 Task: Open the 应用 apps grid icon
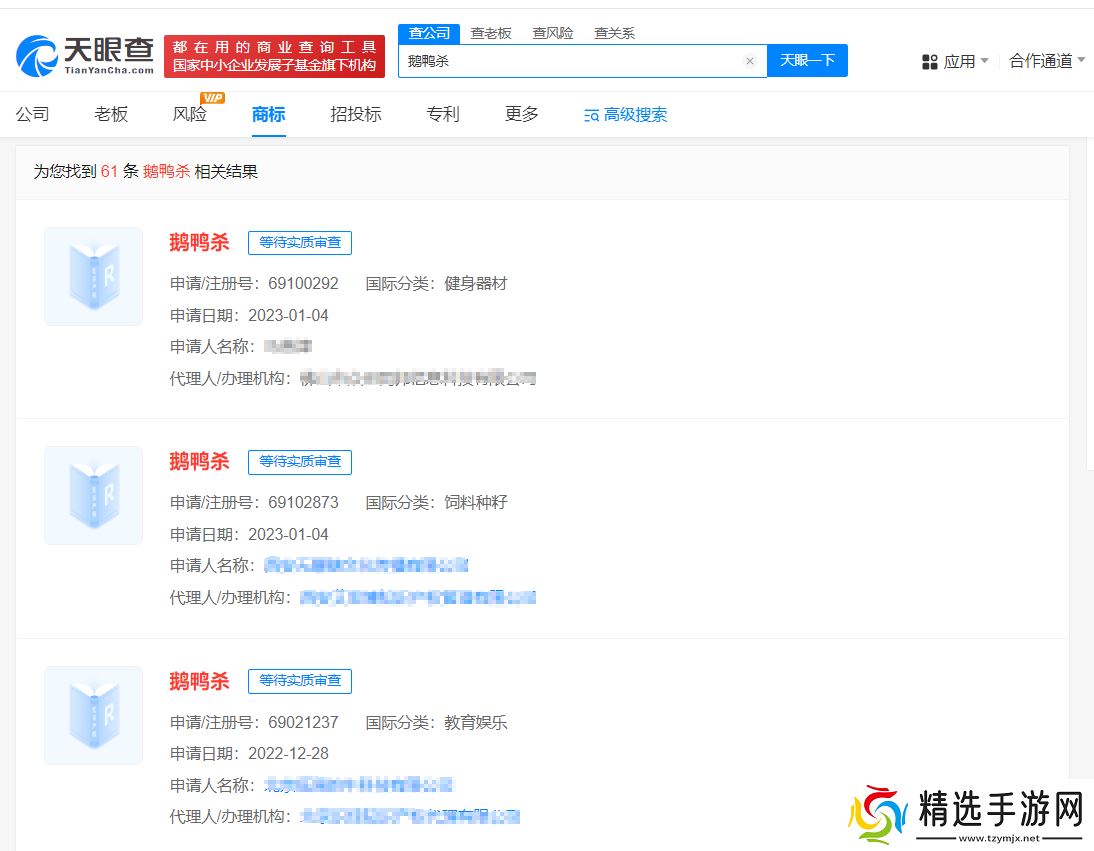[929, 62]
